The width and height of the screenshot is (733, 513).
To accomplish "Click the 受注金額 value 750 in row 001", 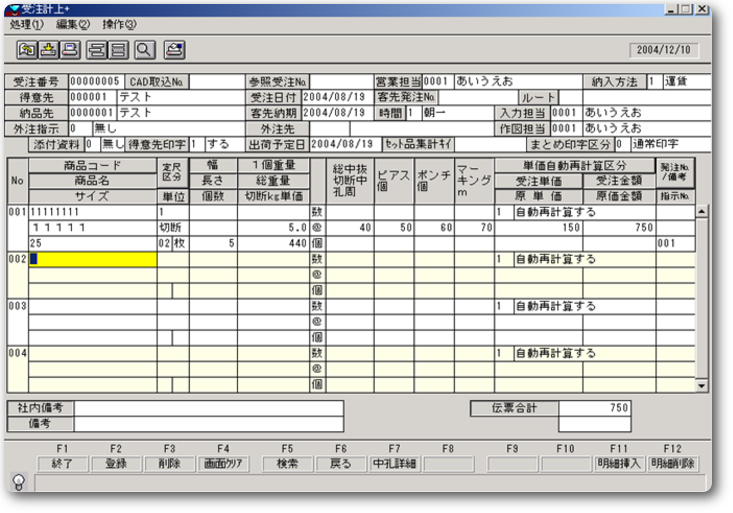I will (x=644, y=228).
